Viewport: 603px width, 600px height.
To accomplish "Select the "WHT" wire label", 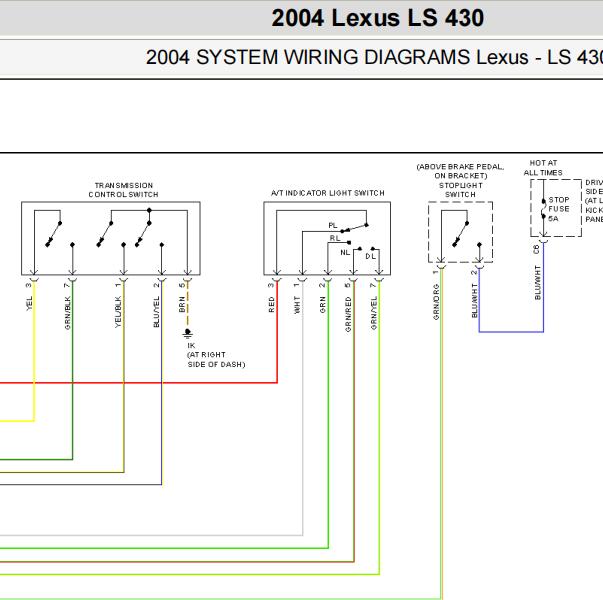I will (297, 305).
